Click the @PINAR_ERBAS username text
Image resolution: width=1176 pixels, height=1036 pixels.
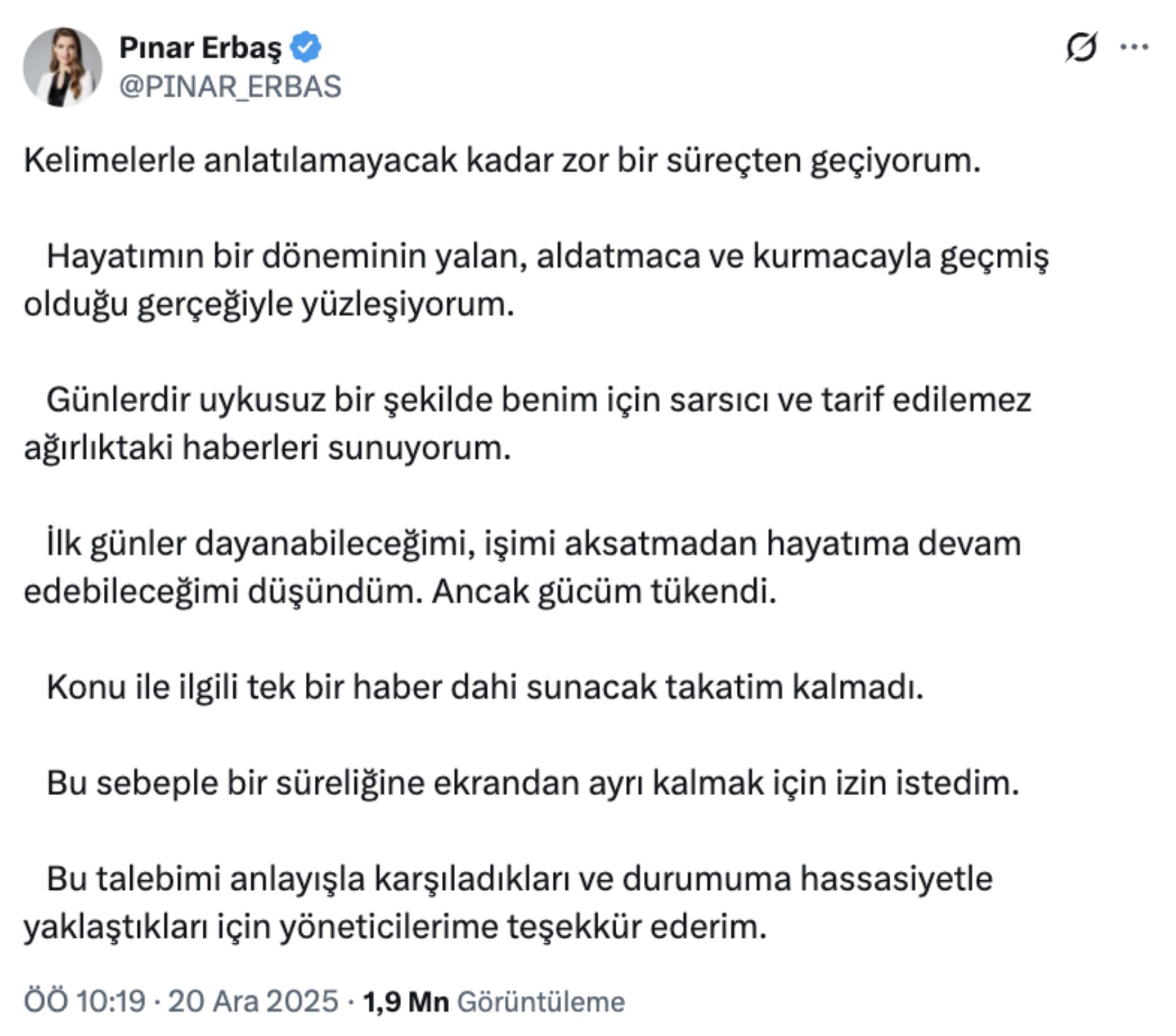click(232, 86)
